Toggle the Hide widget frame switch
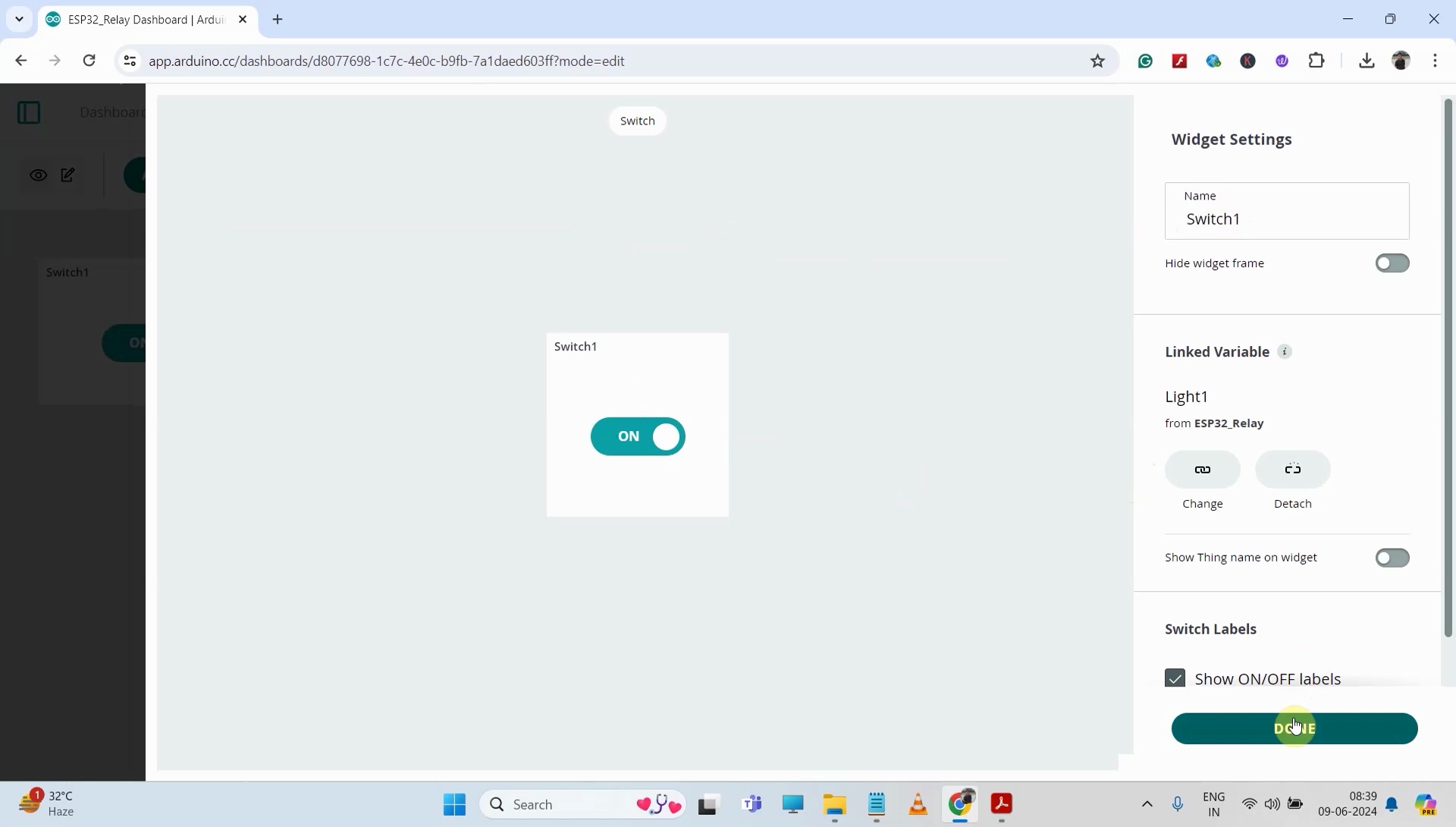This screenshot has width=1456, height=827. [x=1393, y=262]
